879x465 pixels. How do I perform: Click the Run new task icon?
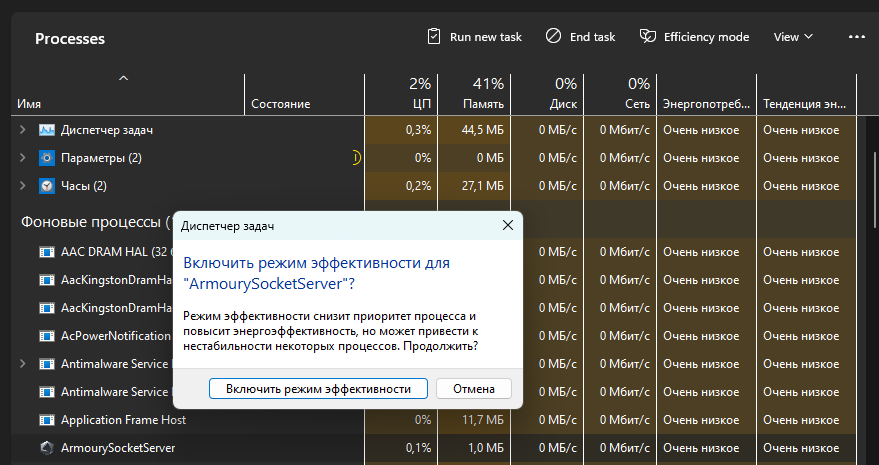click(433, 36)
